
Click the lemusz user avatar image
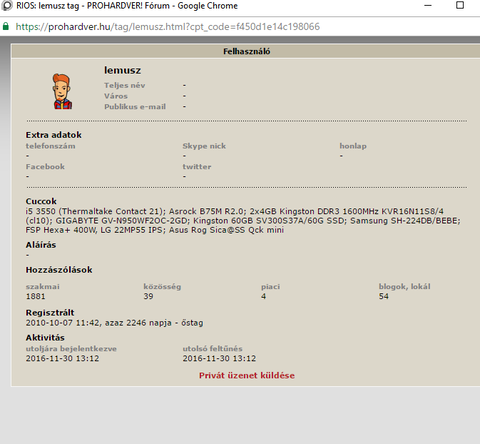(62, 92)
